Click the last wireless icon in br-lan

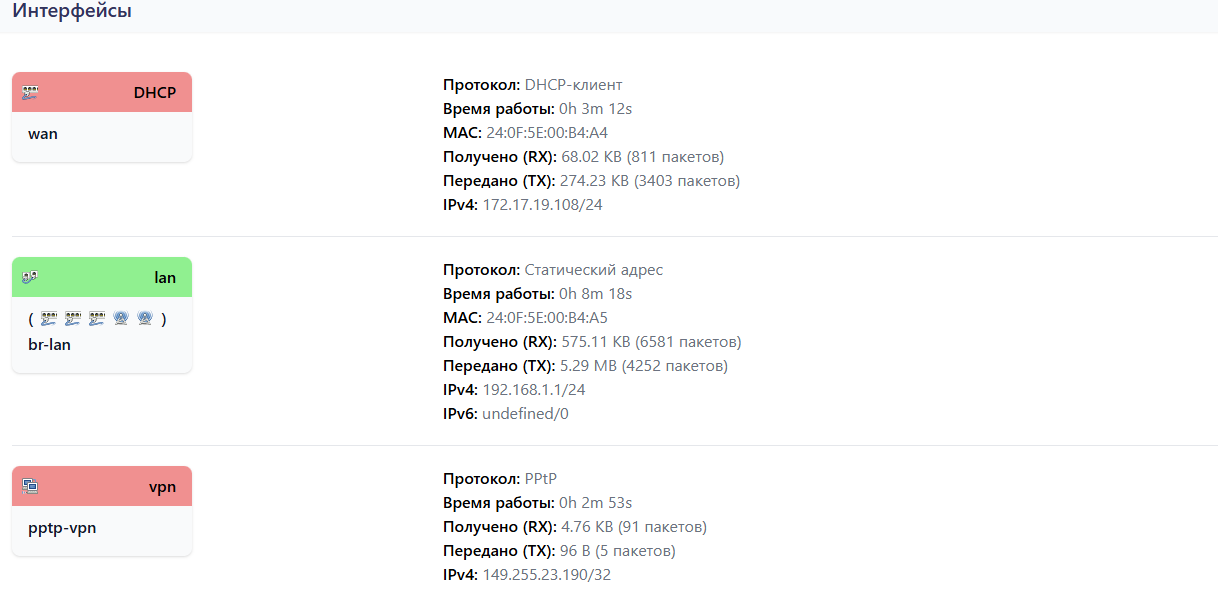pyautogui.click(x=145, y=319)
